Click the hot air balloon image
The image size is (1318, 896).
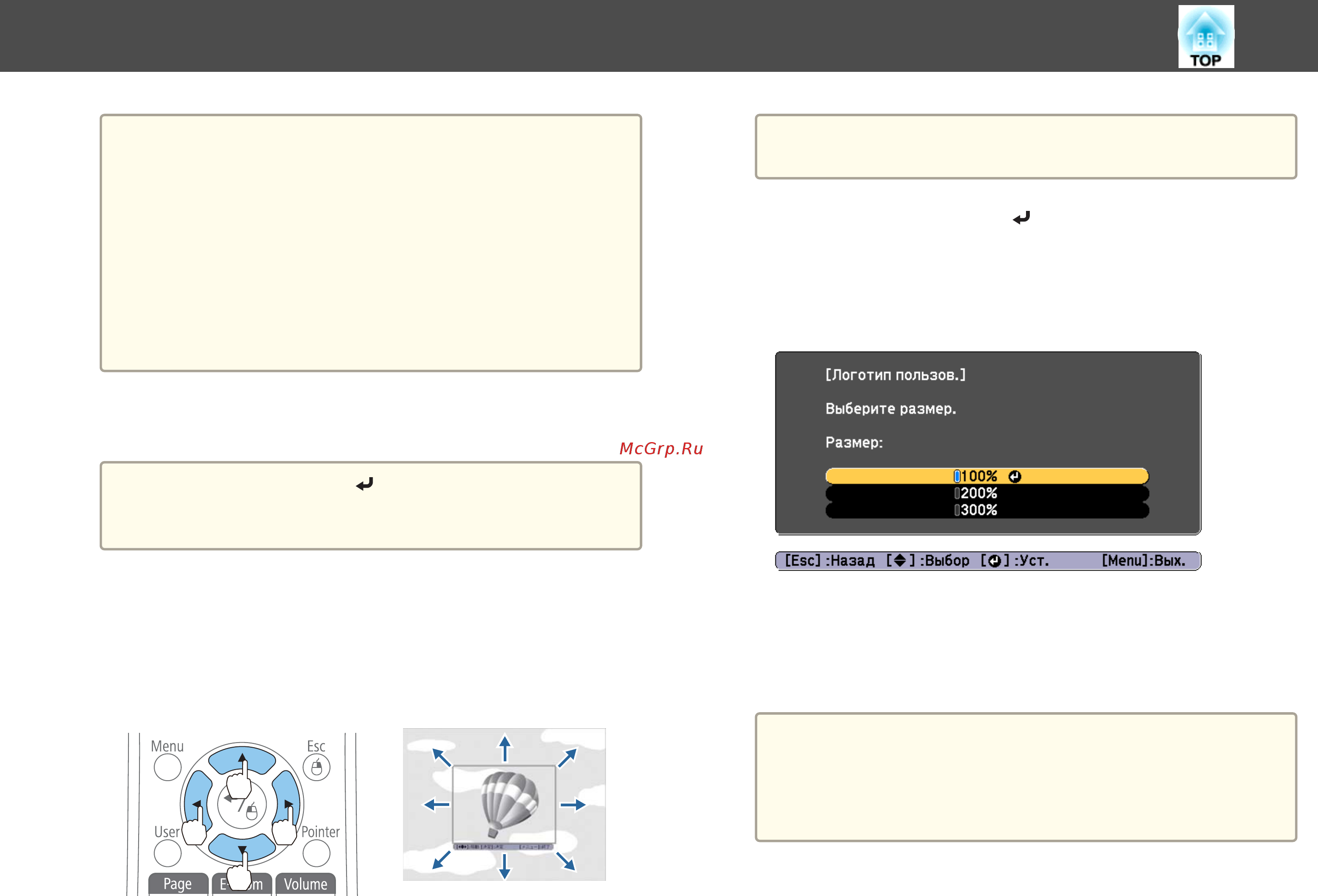coord(504,804)
